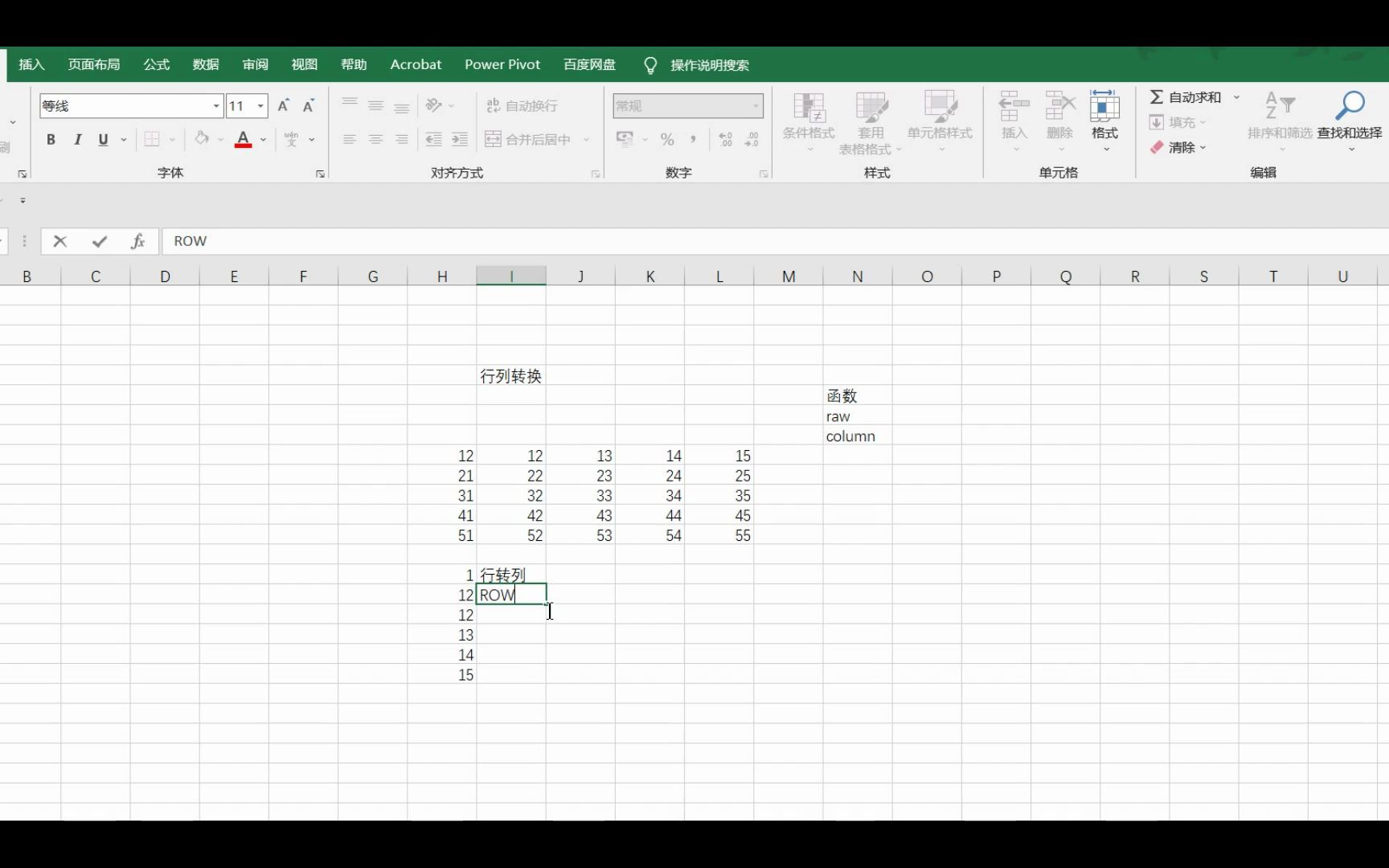Apply percent number style
Viewport: 1389px width, 868px height.
(667, 139)
